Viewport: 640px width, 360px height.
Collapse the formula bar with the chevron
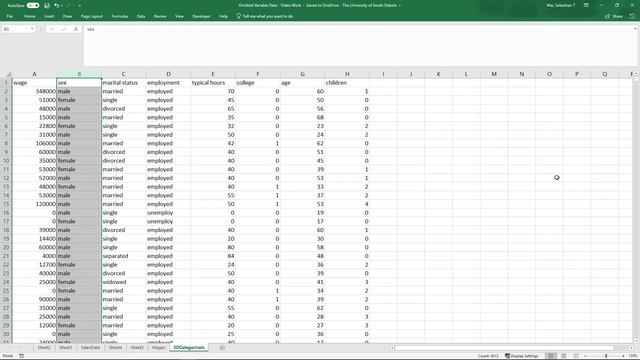coord(636,29)
